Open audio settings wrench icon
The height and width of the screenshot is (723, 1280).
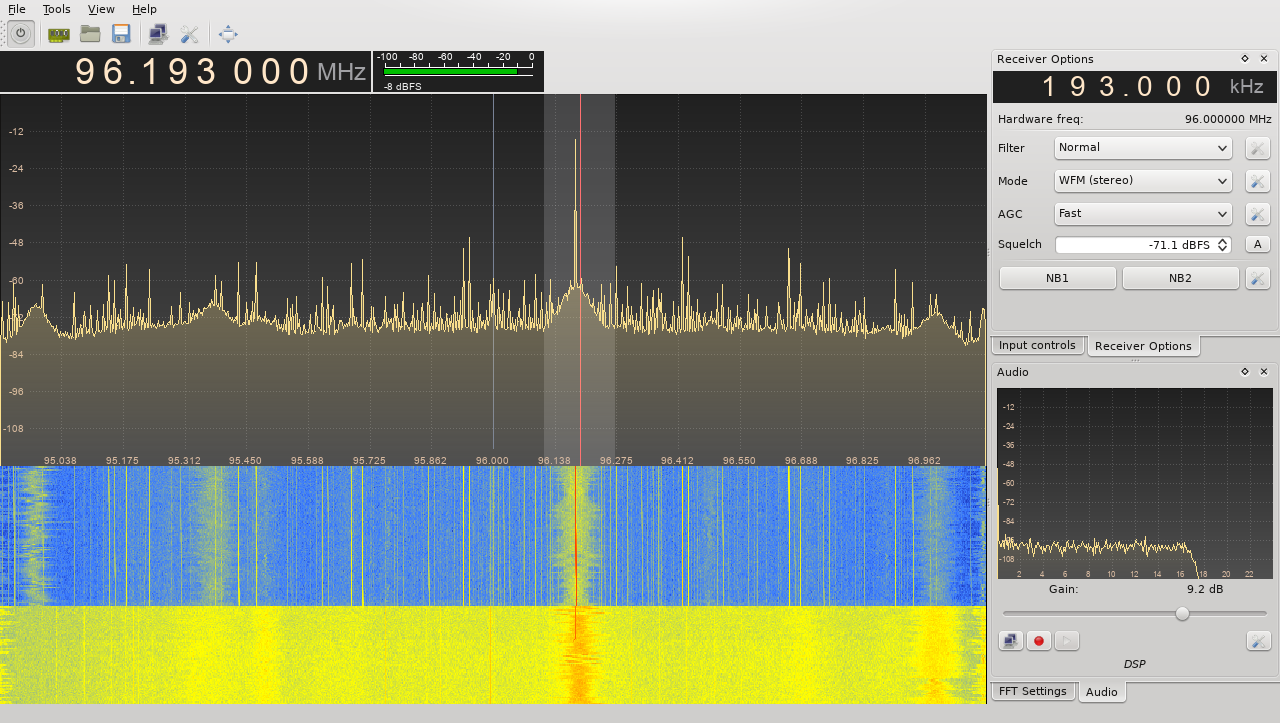point(1258,641)
